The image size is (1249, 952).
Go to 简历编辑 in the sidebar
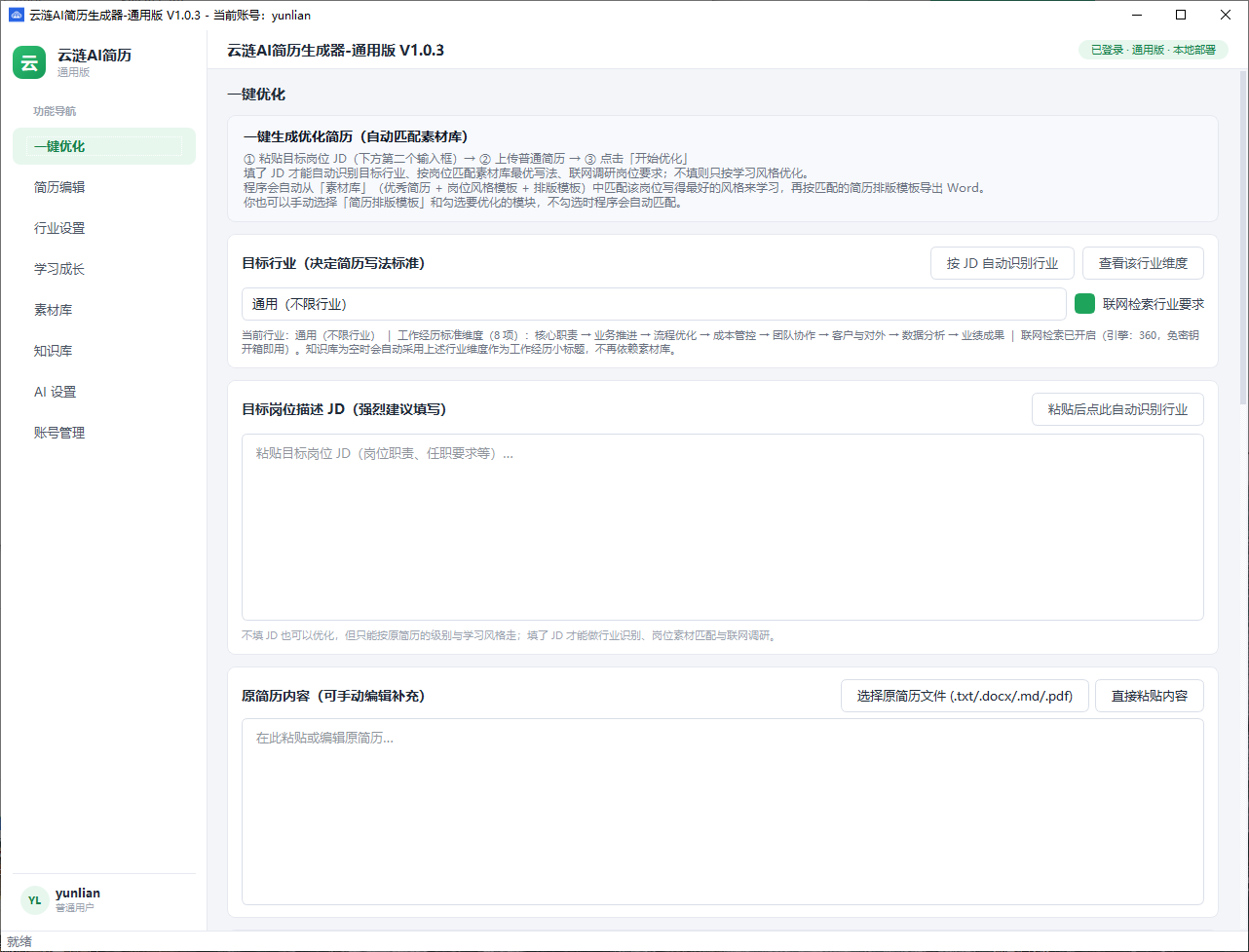coord(104,187)
